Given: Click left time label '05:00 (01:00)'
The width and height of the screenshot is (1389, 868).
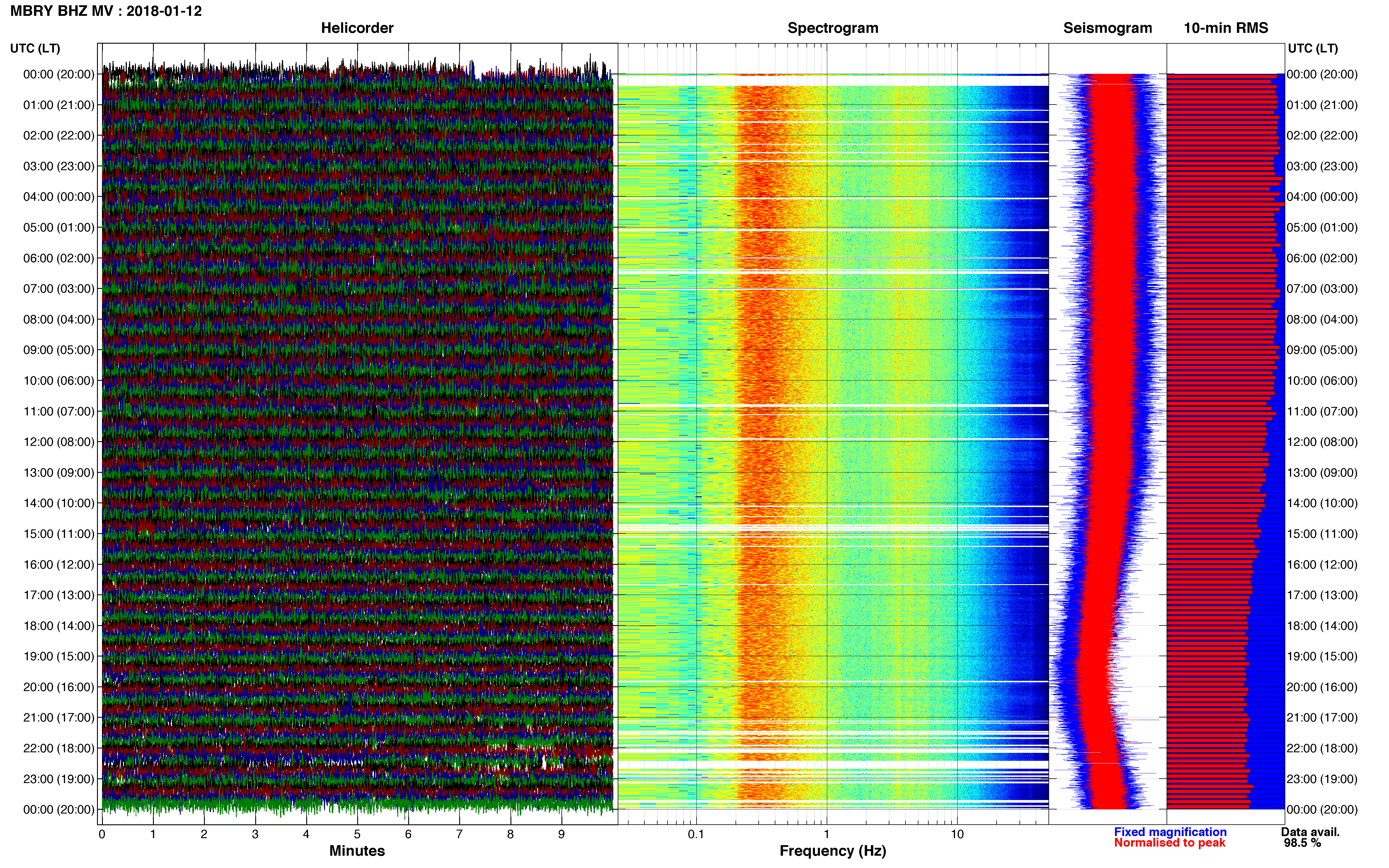Looking at the screenshot, I should [x=59, y=227].
